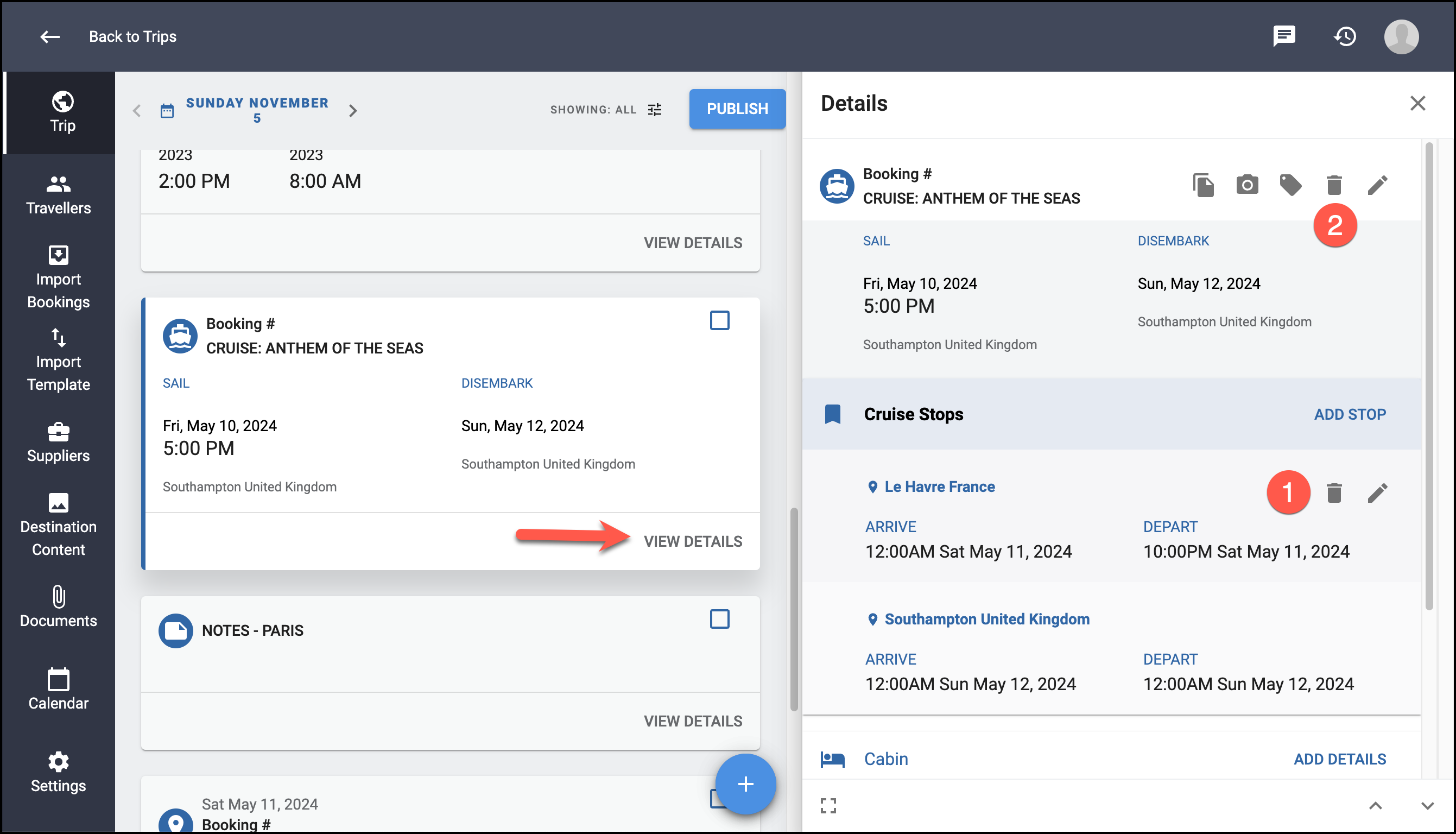
Task: Edit the Le Havre France stop
Action: pos(1377,492)
